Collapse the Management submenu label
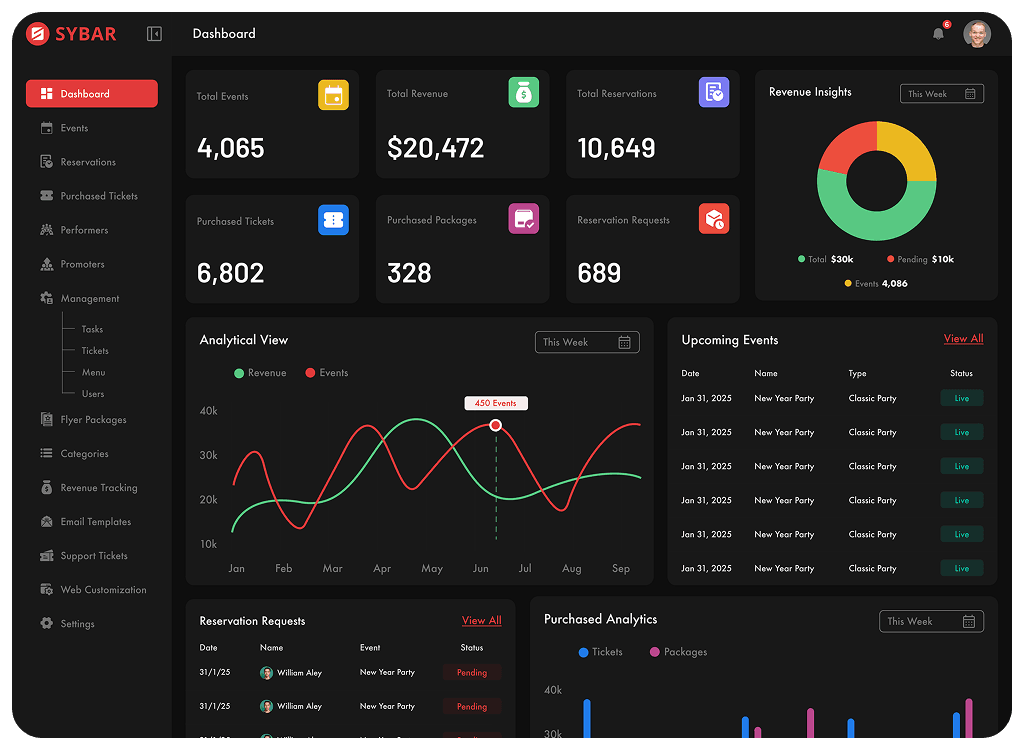This screenshot has height=750, width=1024. click(90, 299)
